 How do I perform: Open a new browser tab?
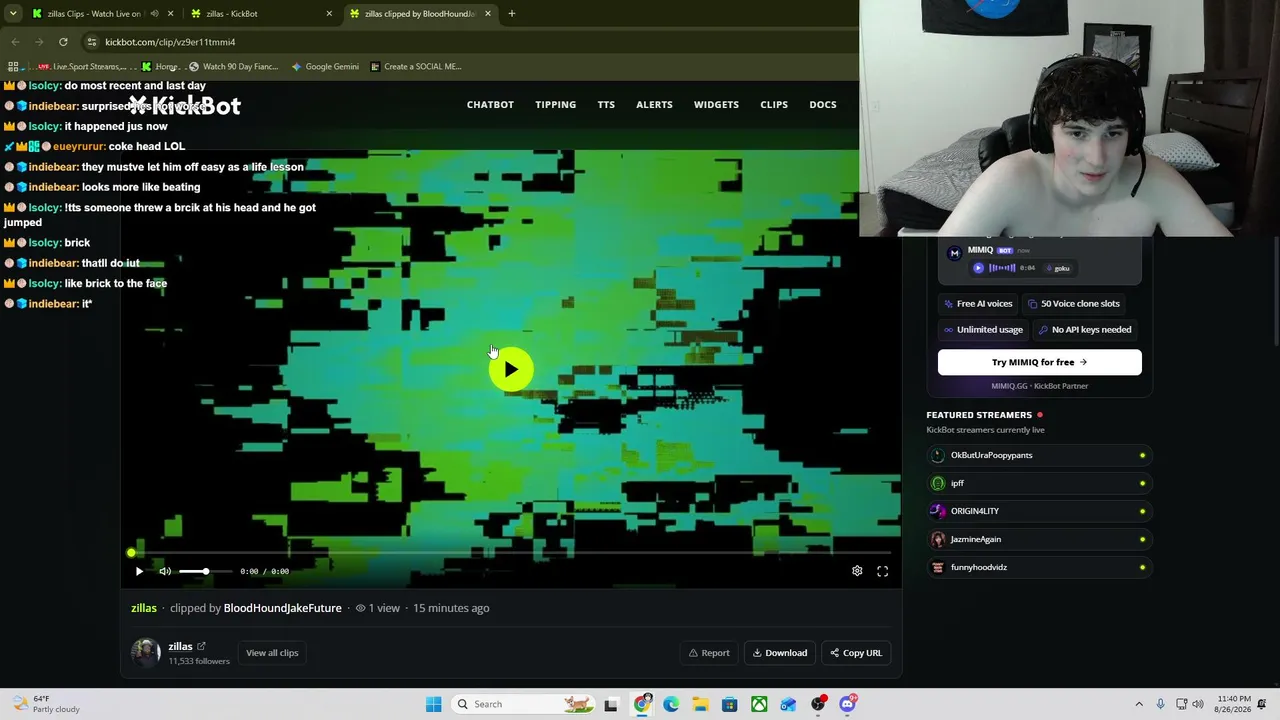point(511,14)
